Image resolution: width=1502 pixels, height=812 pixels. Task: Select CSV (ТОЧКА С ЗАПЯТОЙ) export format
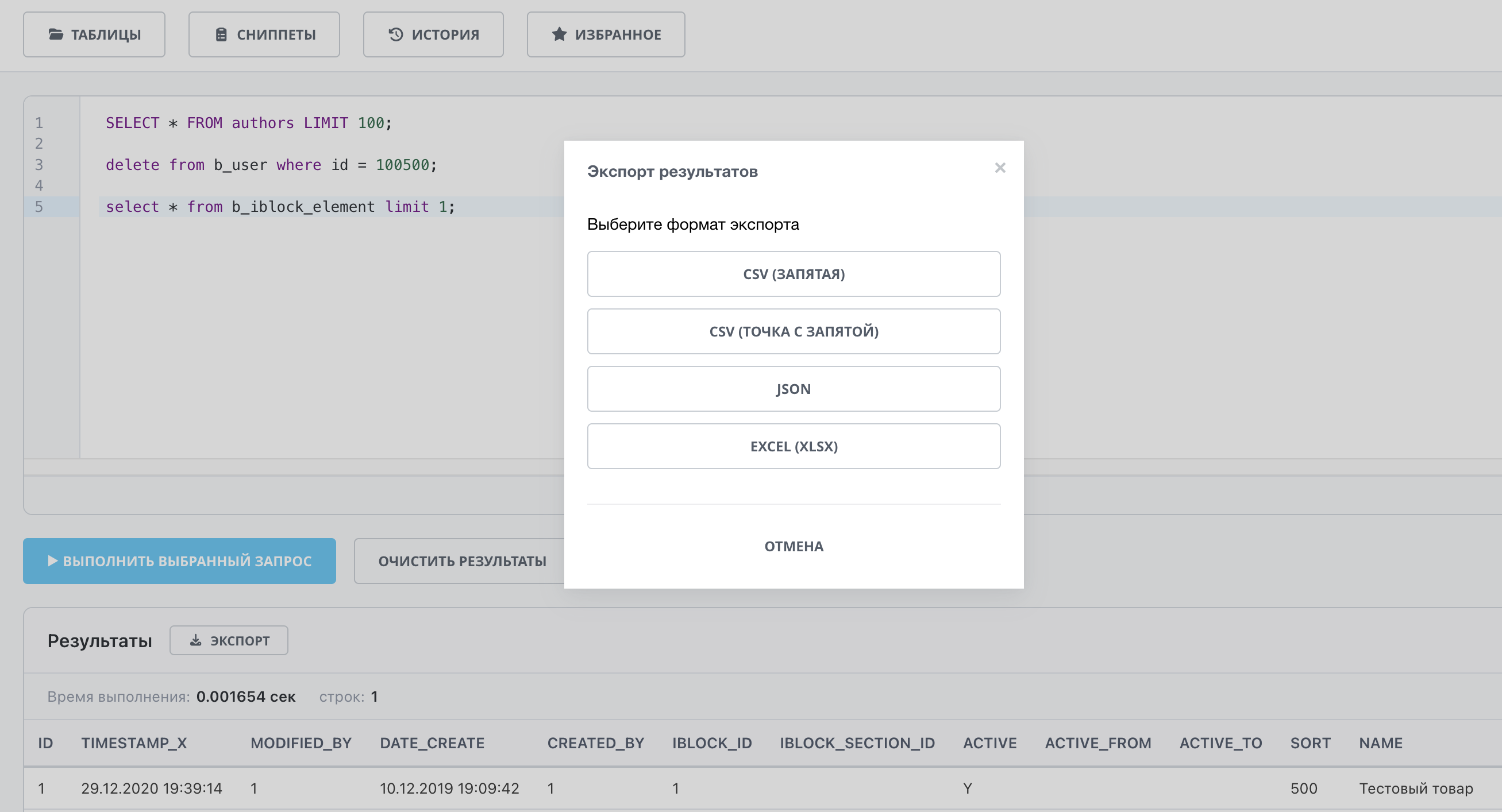click(x=793, y=331)
